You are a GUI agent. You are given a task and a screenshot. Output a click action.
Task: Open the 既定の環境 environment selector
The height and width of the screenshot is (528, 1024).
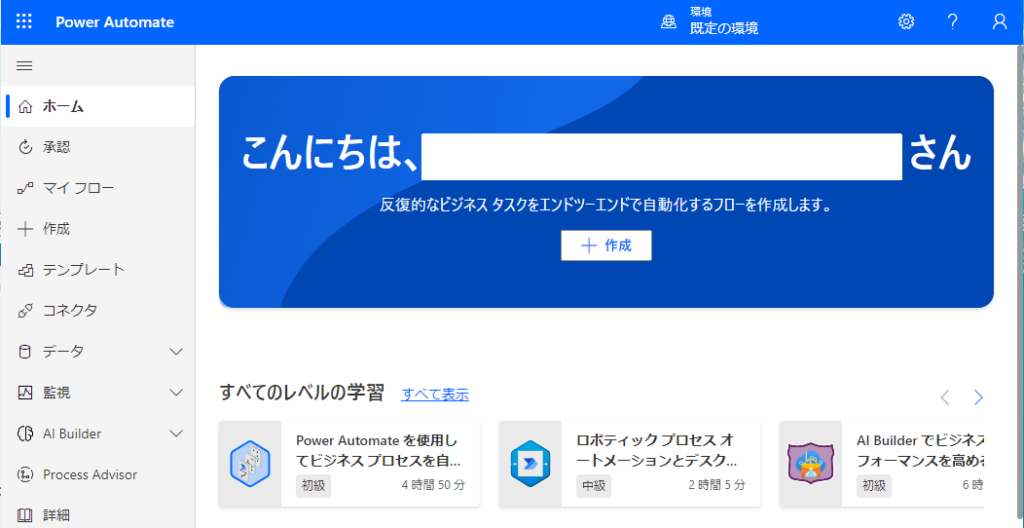click(709, 22)
